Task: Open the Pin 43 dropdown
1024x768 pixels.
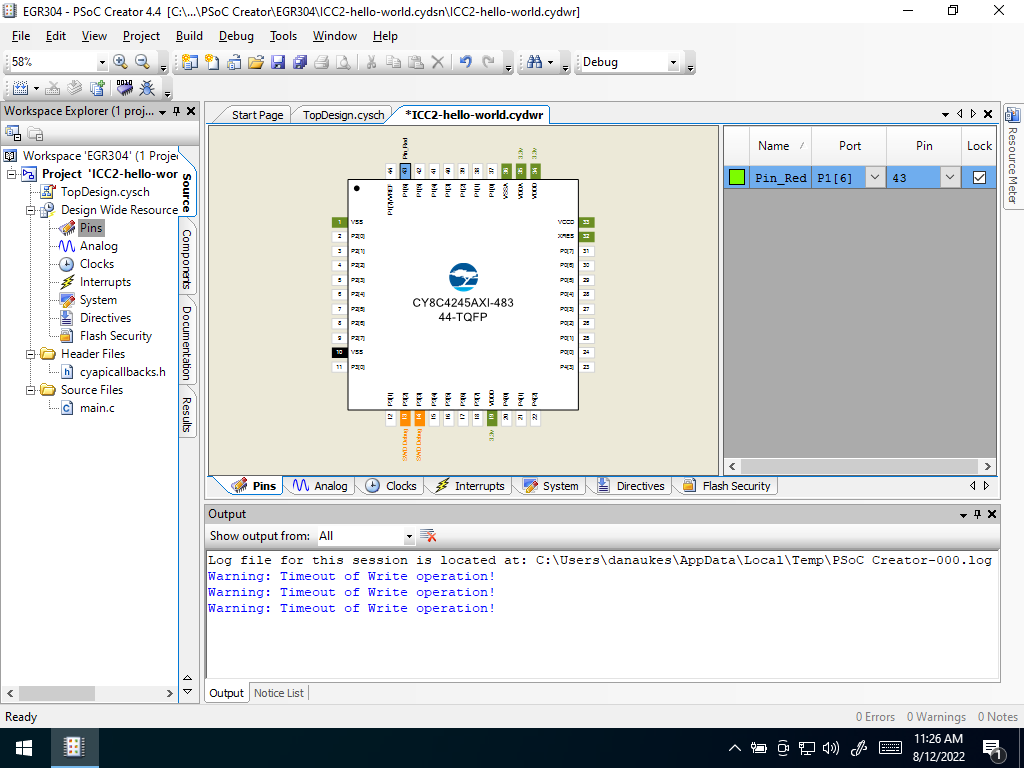Action: (x=950, y=177)
